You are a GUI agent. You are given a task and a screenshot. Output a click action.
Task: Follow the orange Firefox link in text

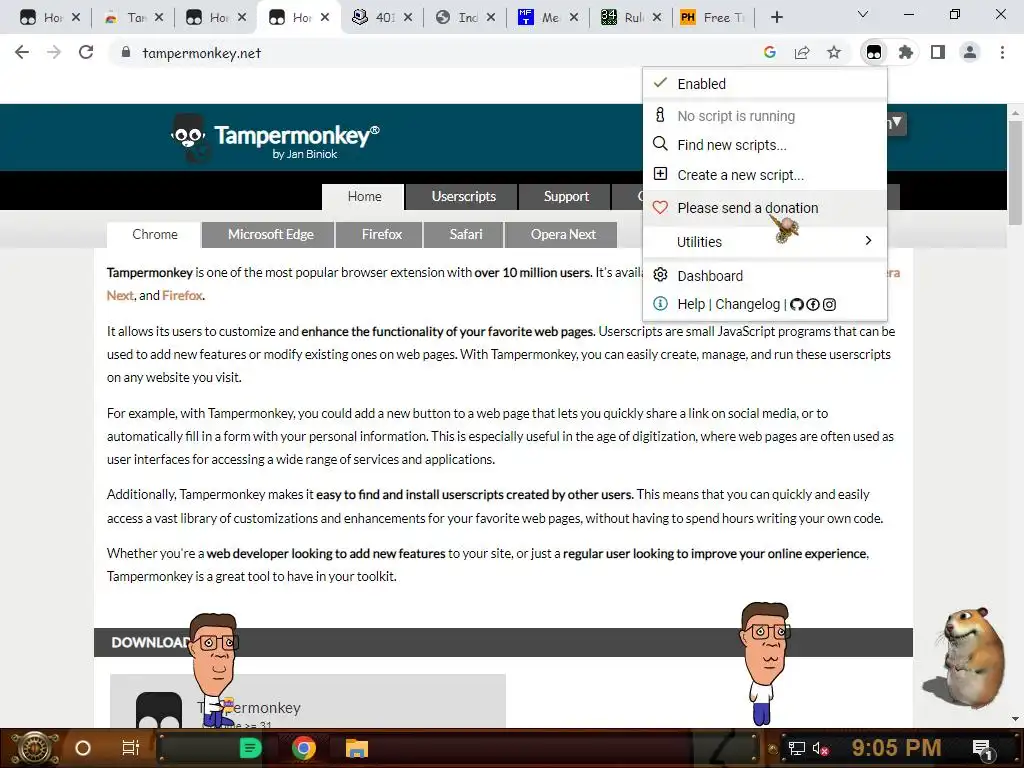pyautogui.click(x=182, y=295)
